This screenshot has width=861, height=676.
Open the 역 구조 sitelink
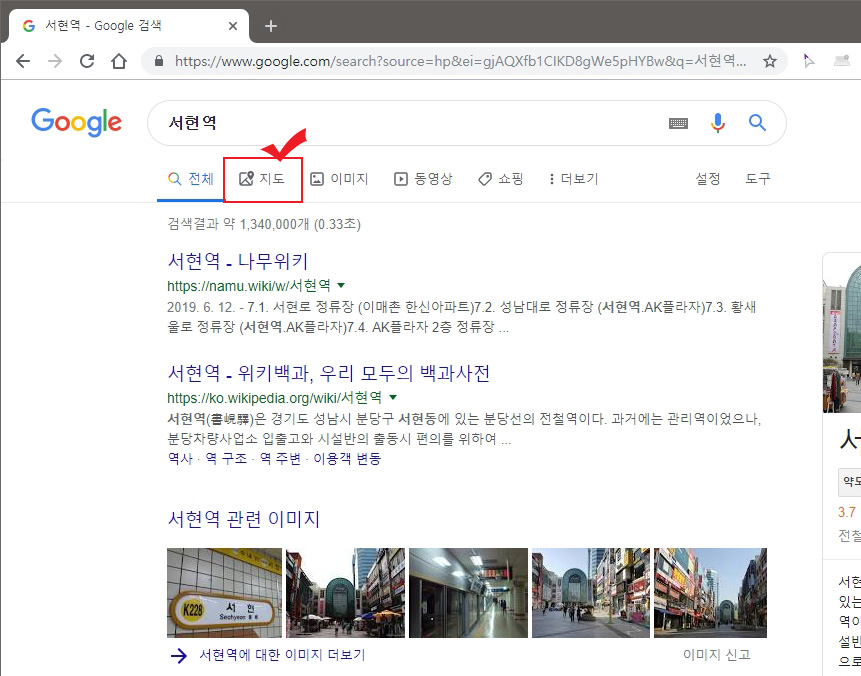pos(226,459)
